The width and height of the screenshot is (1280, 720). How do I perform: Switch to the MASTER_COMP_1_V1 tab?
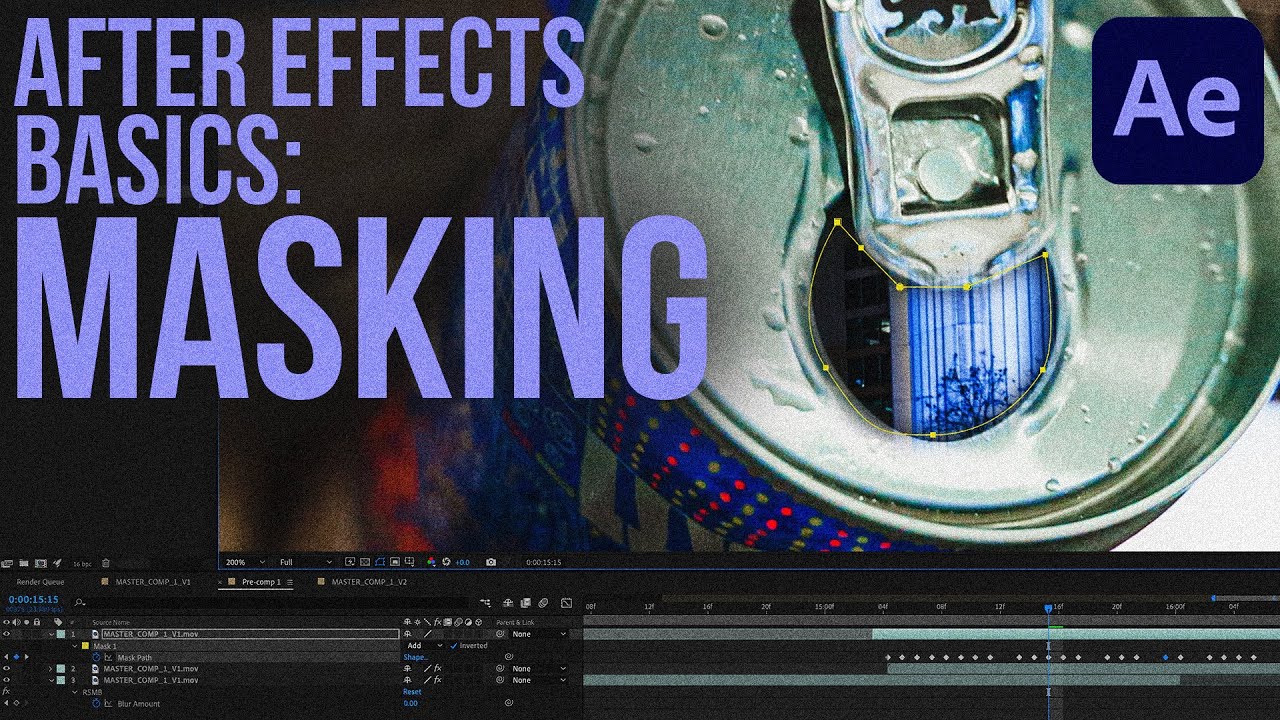click(x=153, y=582)
